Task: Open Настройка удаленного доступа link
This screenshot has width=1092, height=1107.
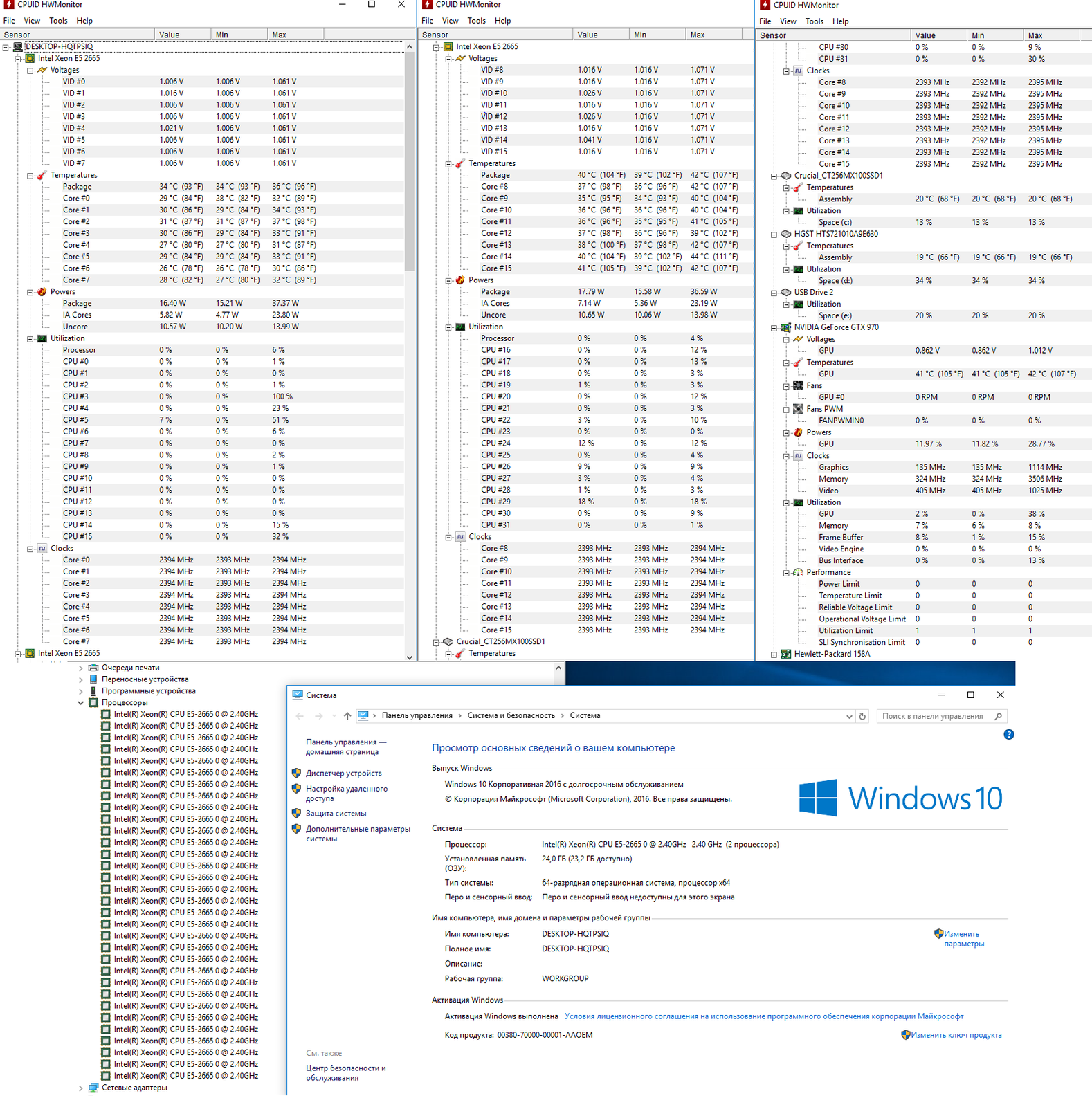Action: point(347,794)
